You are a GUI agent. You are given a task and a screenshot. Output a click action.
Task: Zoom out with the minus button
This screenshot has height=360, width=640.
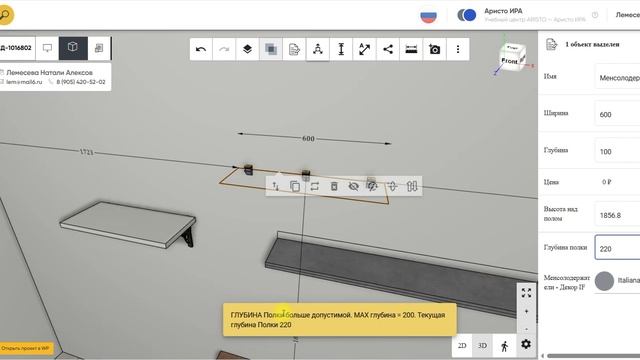(x=526, y=328)
